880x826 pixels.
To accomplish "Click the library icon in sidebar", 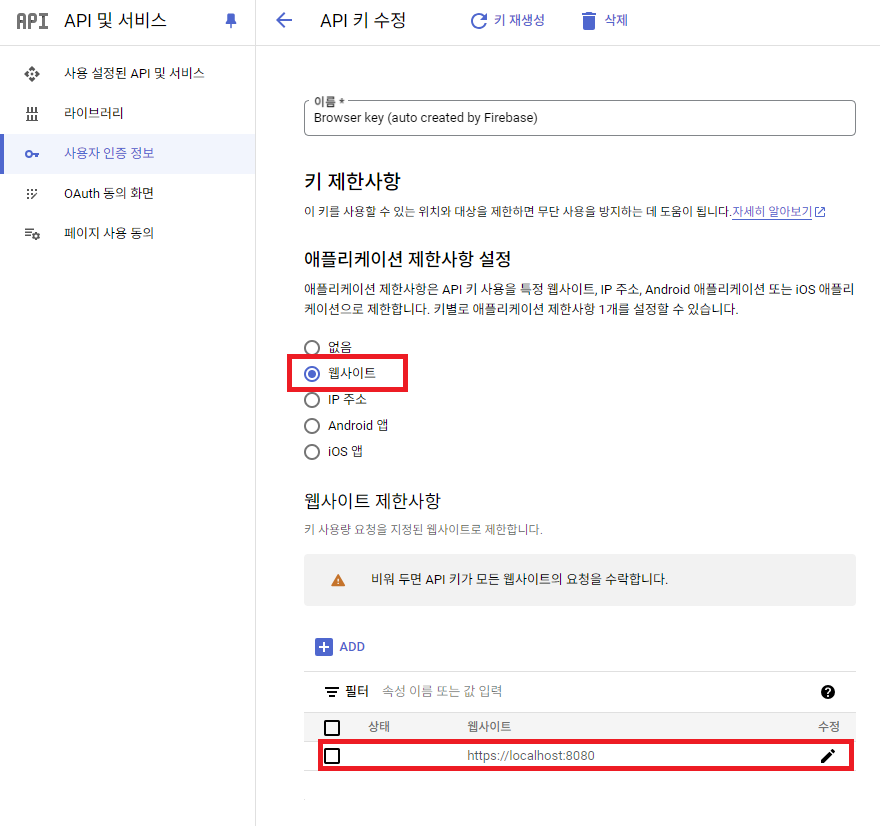I will [32, 114].
